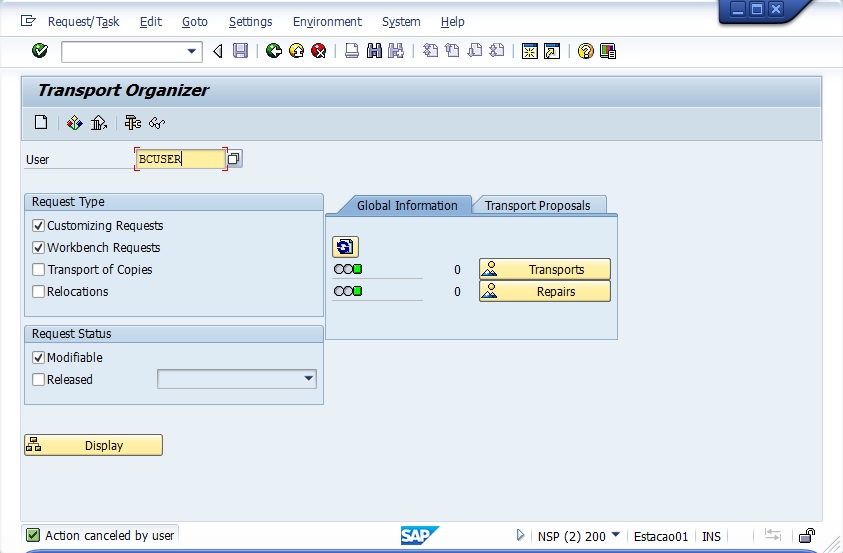Click into the User input field
The image size is (843, 553).
click(180, 159)
